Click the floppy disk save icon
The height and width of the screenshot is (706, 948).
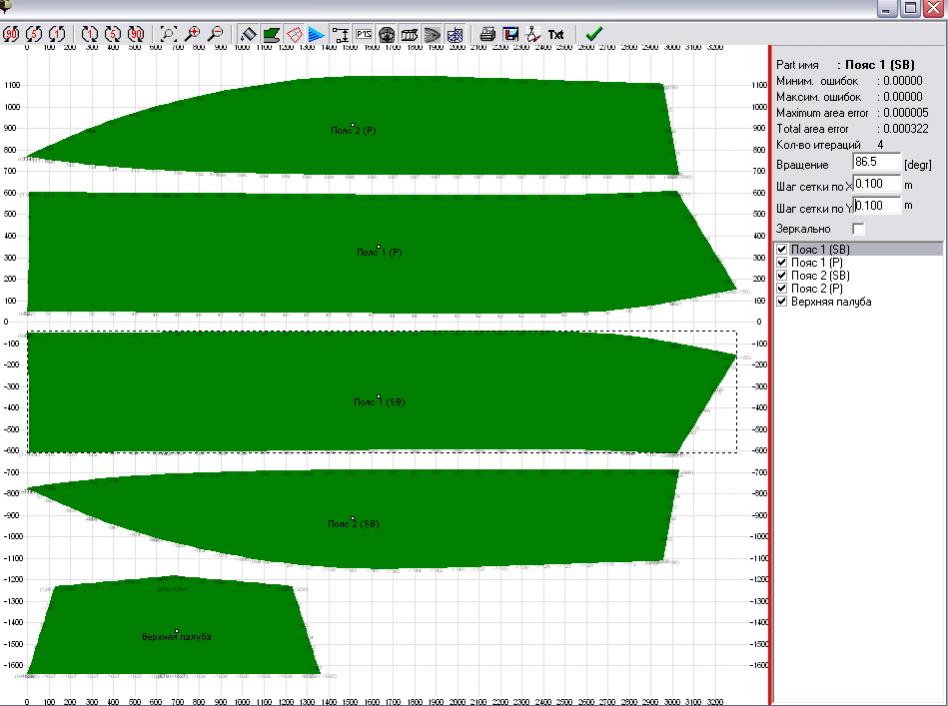pyautogui.click(x=511, y=34)
